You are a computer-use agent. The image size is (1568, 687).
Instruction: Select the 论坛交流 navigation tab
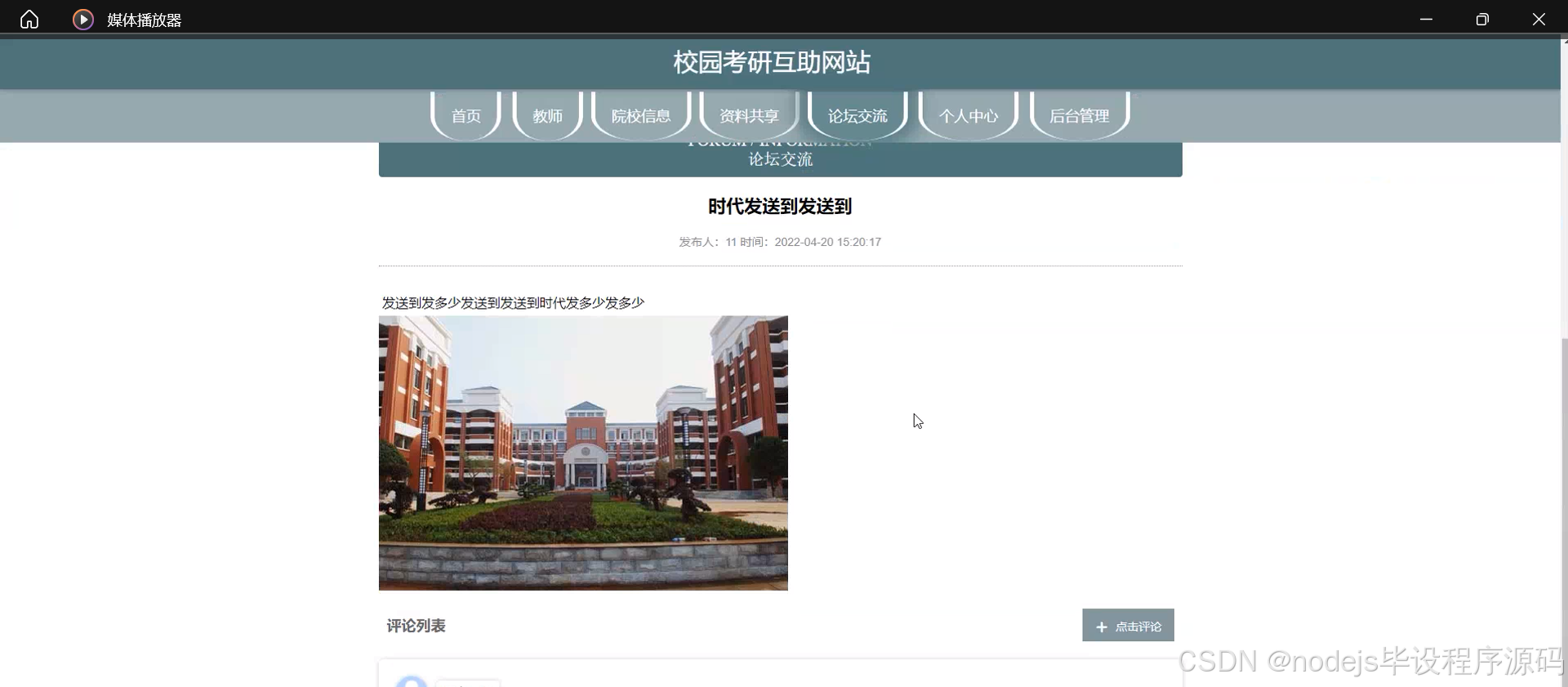tap(857, 116)
